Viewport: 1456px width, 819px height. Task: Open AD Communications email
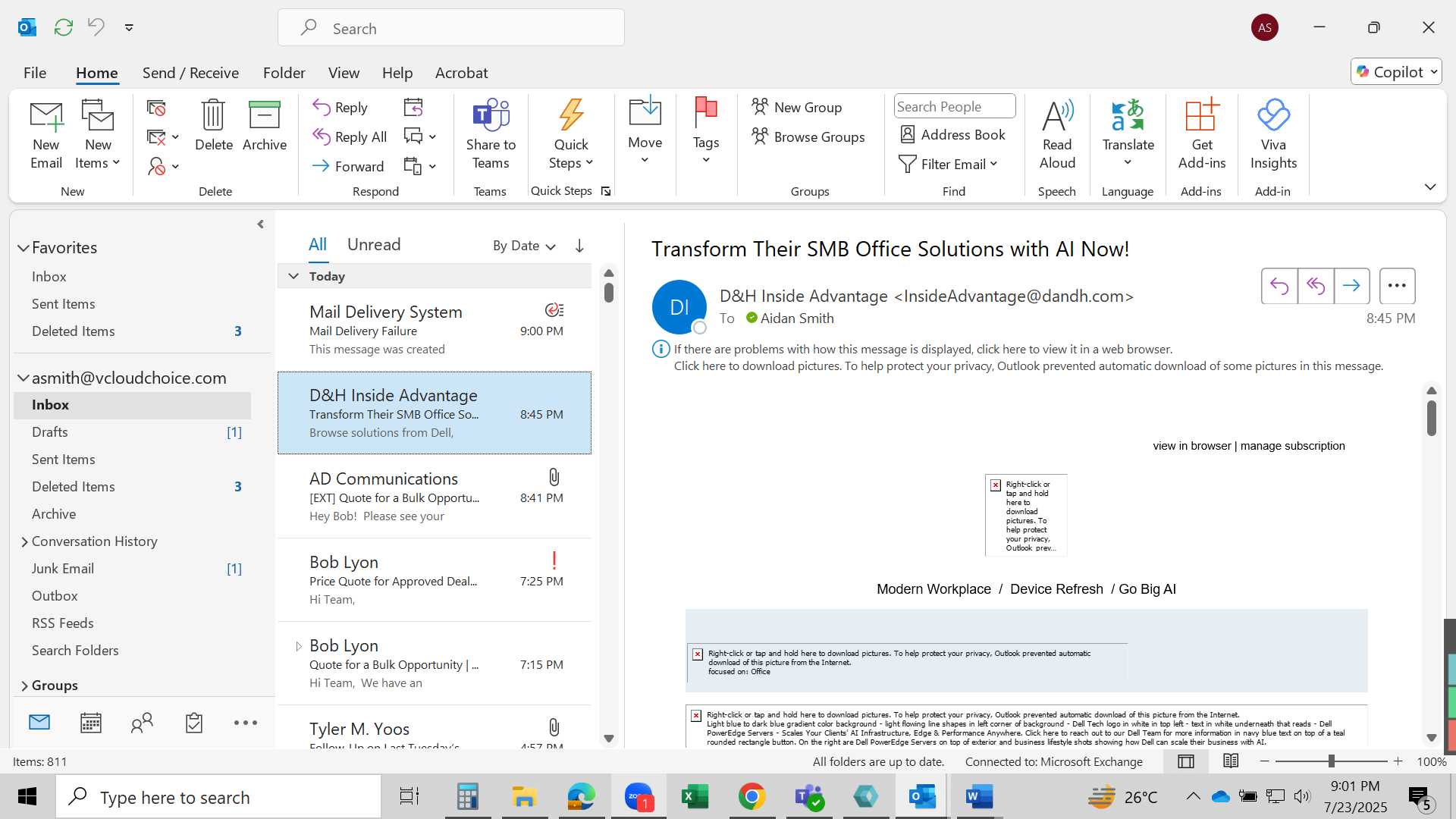(435, 497)
